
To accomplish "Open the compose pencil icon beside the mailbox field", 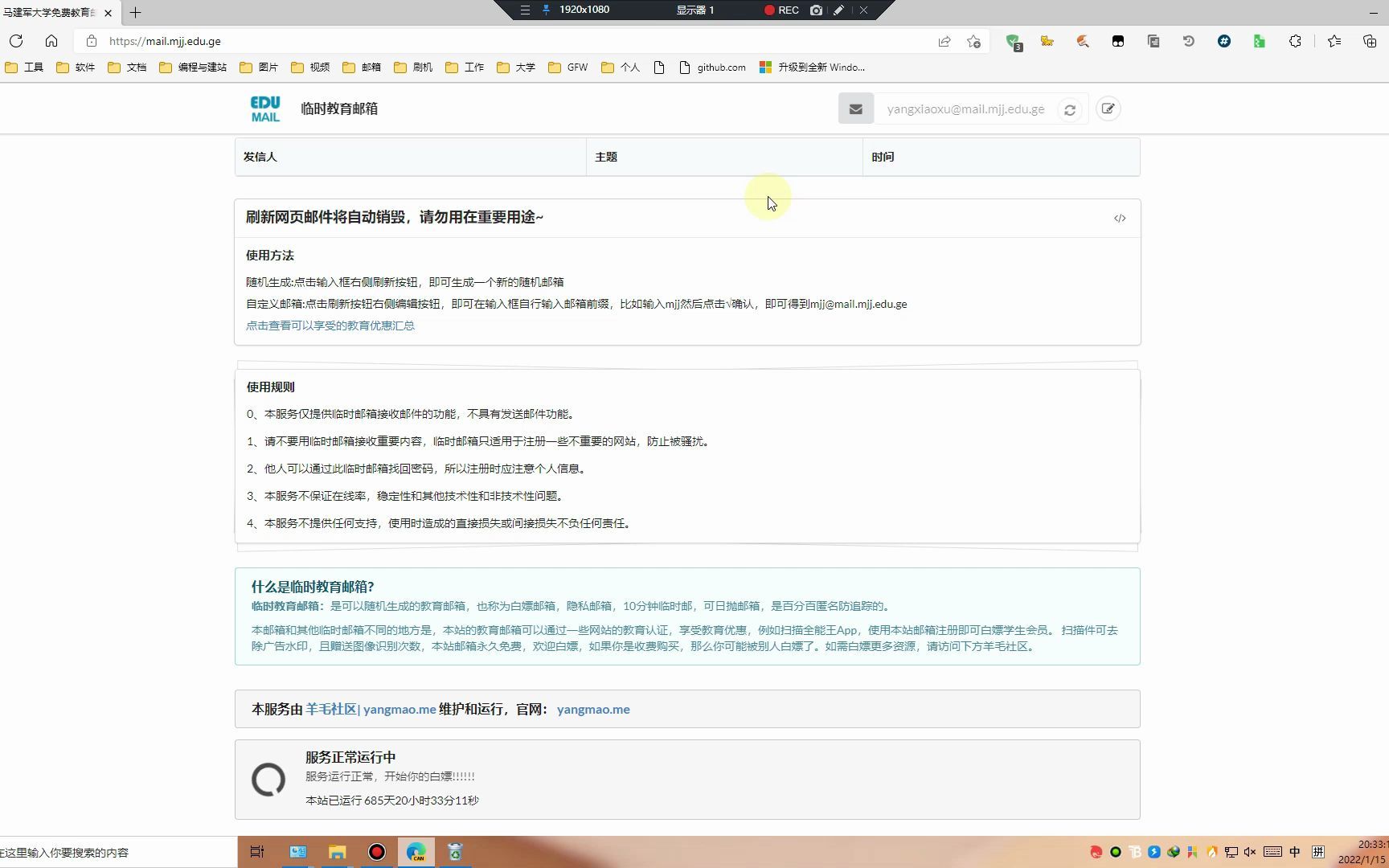I will click(x=1108, y=108).
